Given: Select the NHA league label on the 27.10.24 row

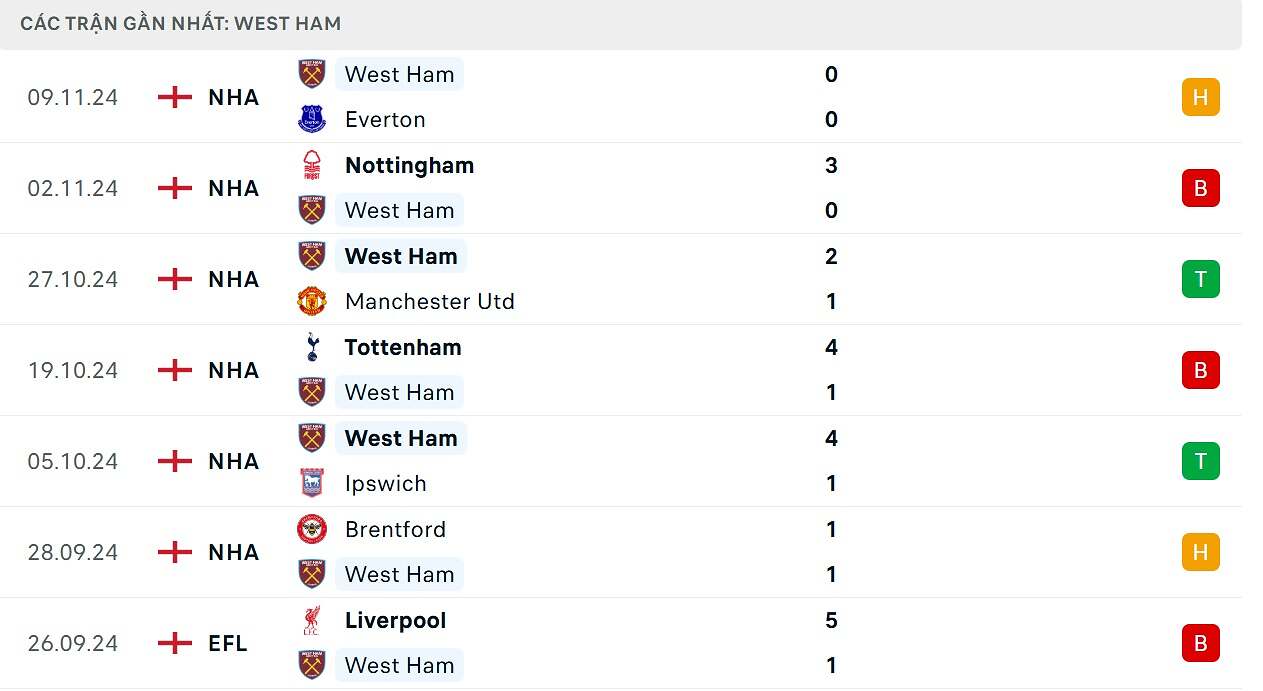Looking at the screenshot, I should (233, 279).
